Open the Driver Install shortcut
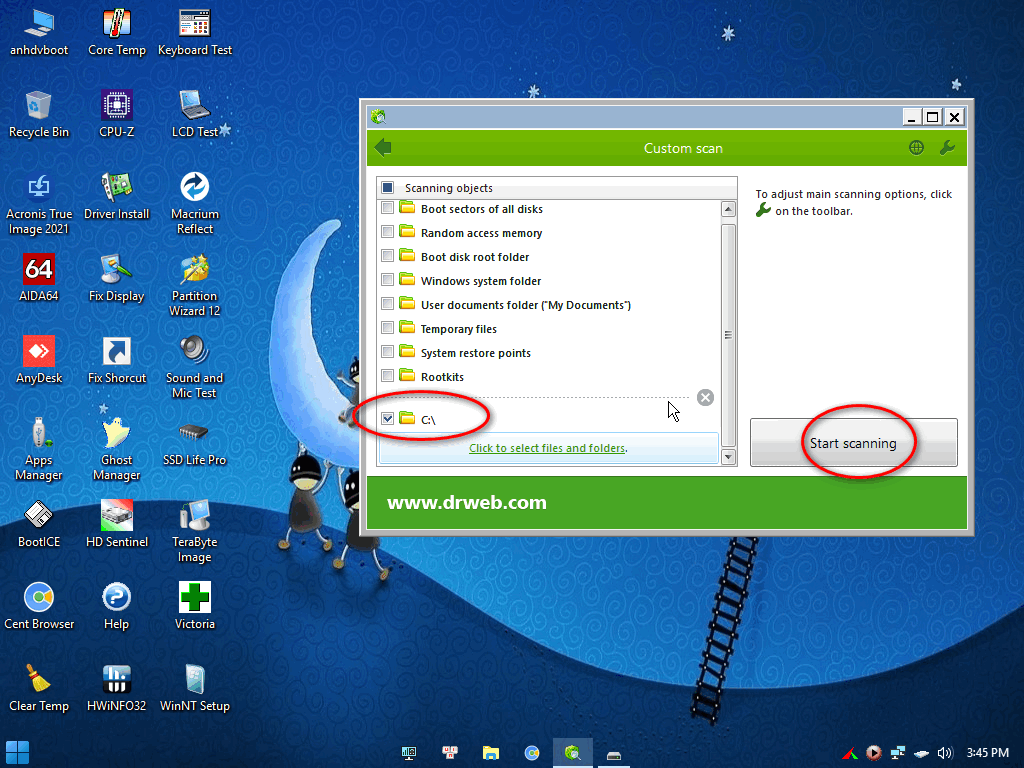Viewport: 1024px width, 768px height. click(117, 196)
